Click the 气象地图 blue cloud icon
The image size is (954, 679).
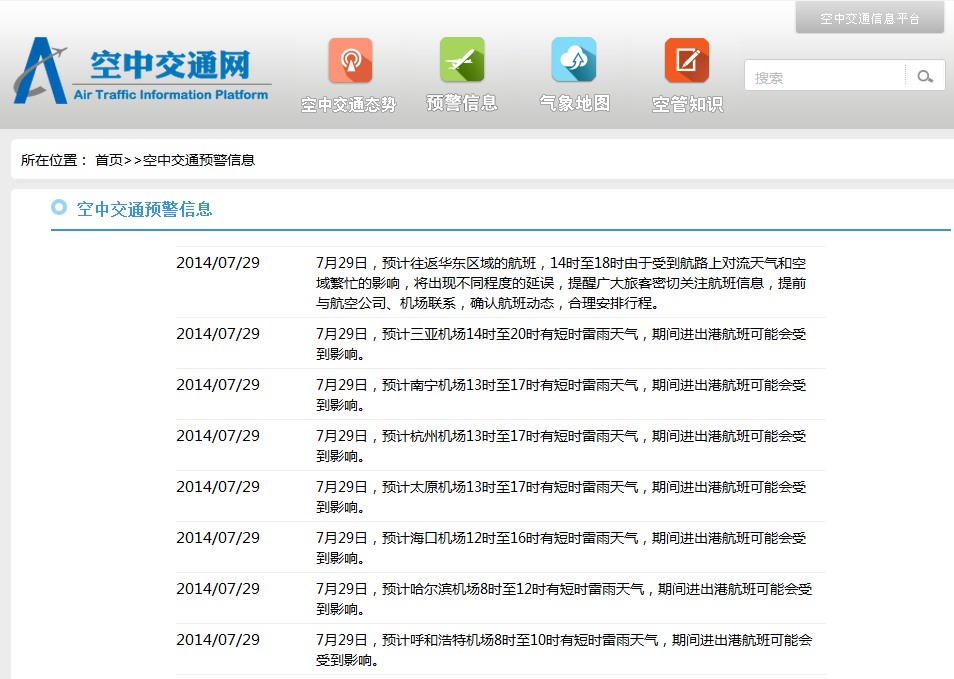(574, 60)
